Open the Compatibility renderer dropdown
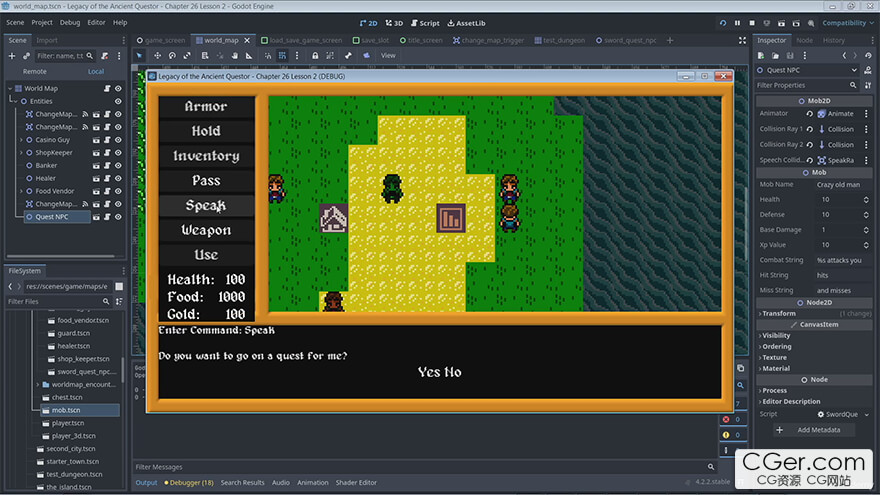The height and width of the screenshot is (495, 880). [x=847, y=23]
